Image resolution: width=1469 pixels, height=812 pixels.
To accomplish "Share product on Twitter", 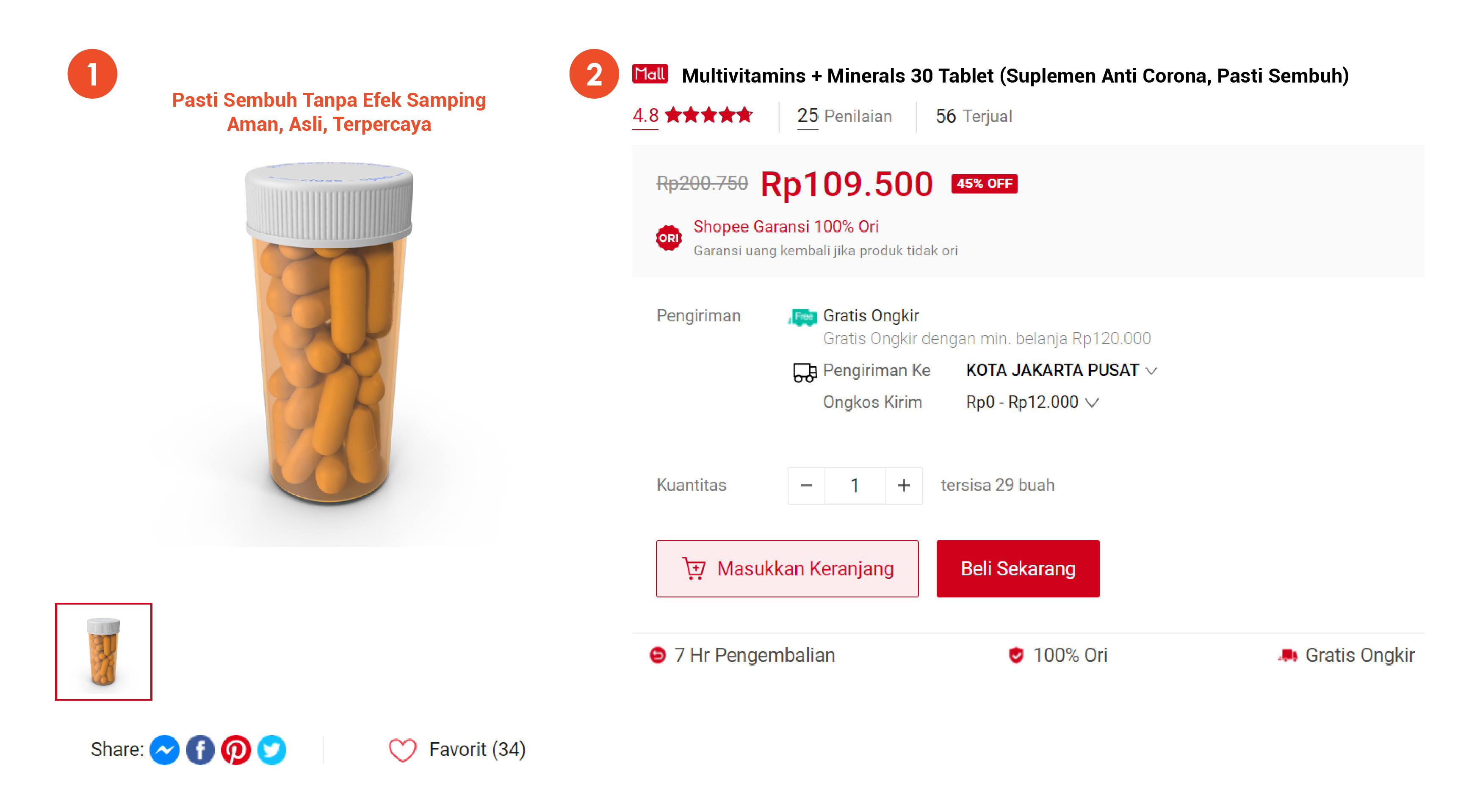I will coord(273,749).
